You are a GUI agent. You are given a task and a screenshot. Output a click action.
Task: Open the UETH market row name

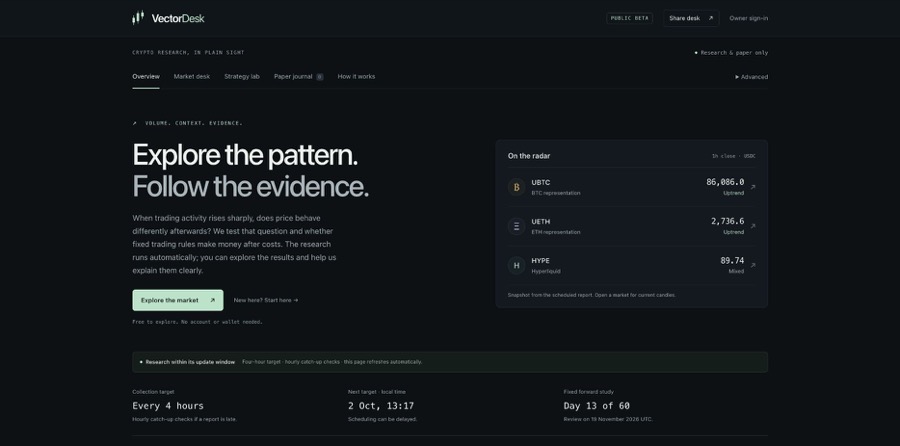(541, 222)
